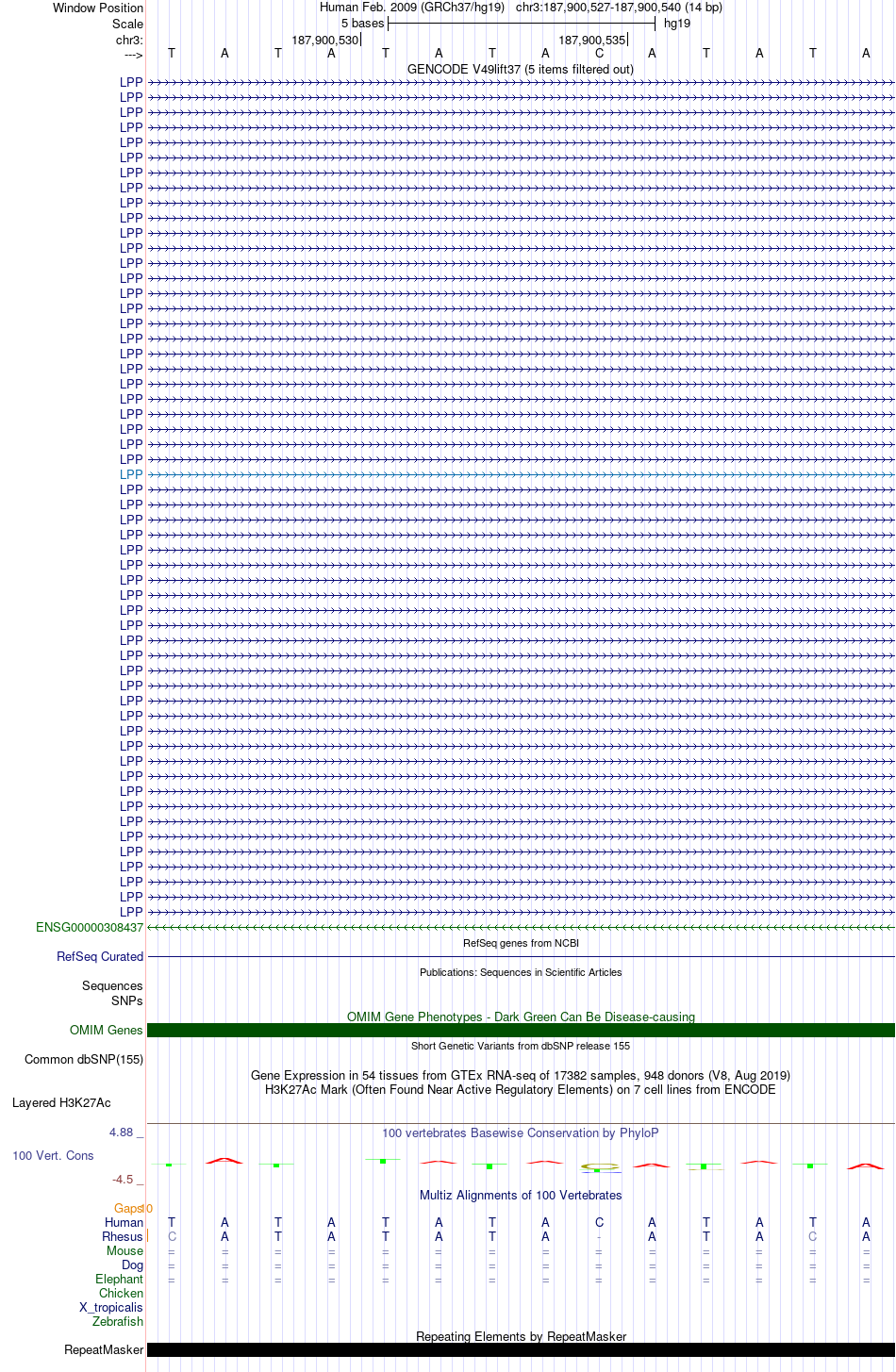Click the Rhesus alignment row label
This screenshot has width=896, height=1372.
(123, 1237)
